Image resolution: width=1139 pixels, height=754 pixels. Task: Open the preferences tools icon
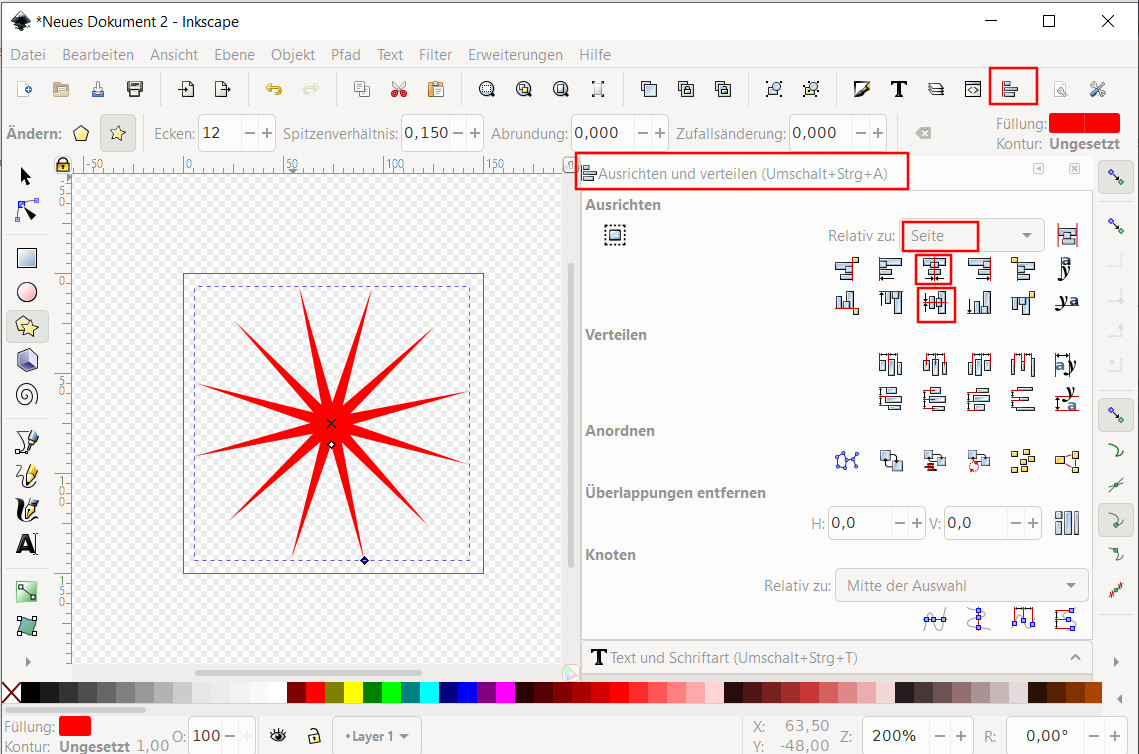(x=1098, y=89)
